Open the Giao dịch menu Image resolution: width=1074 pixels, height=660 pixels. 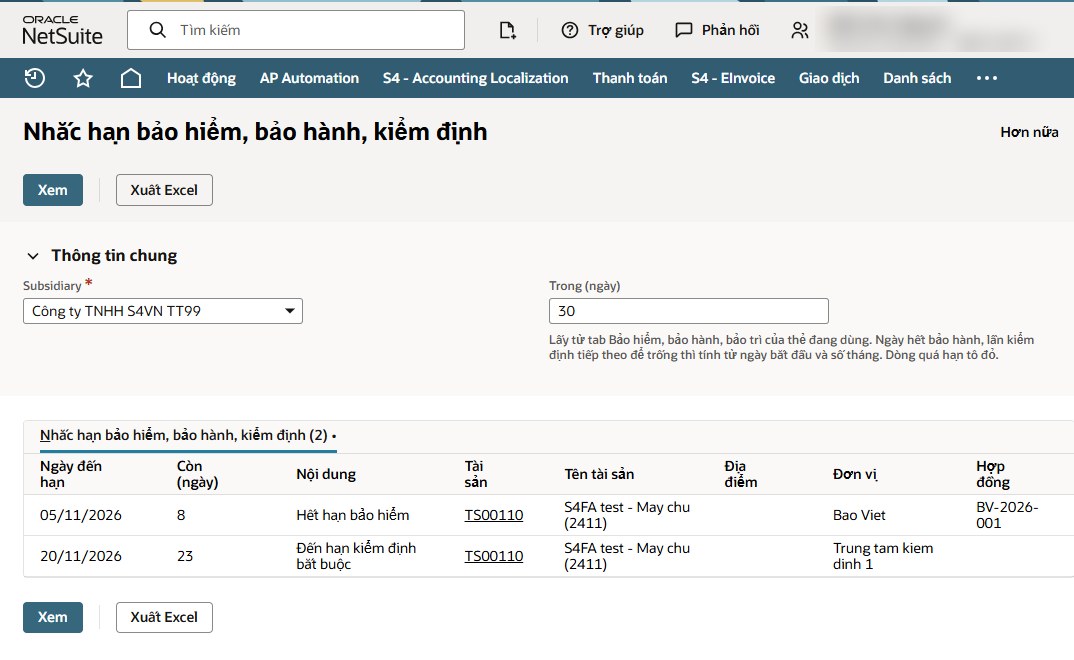tap(829, 78)
